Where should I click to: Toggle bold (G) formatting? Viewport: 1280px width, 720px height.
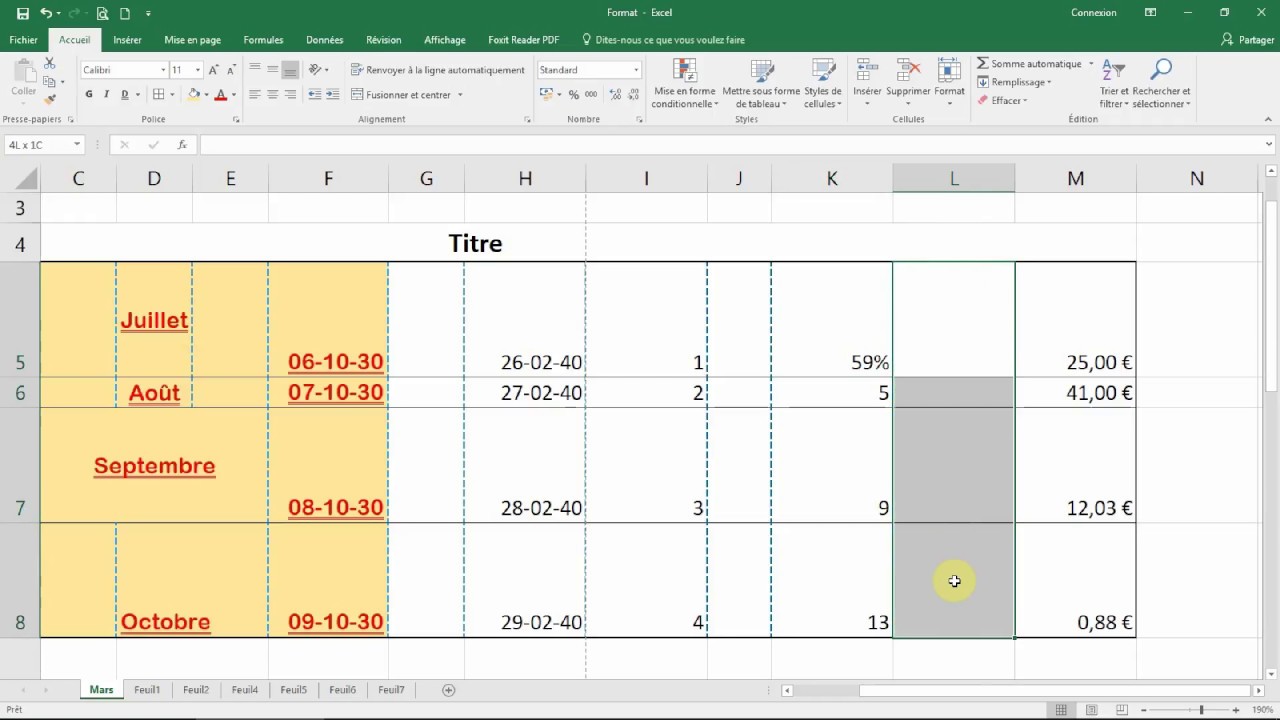click(x=89, y=95)
